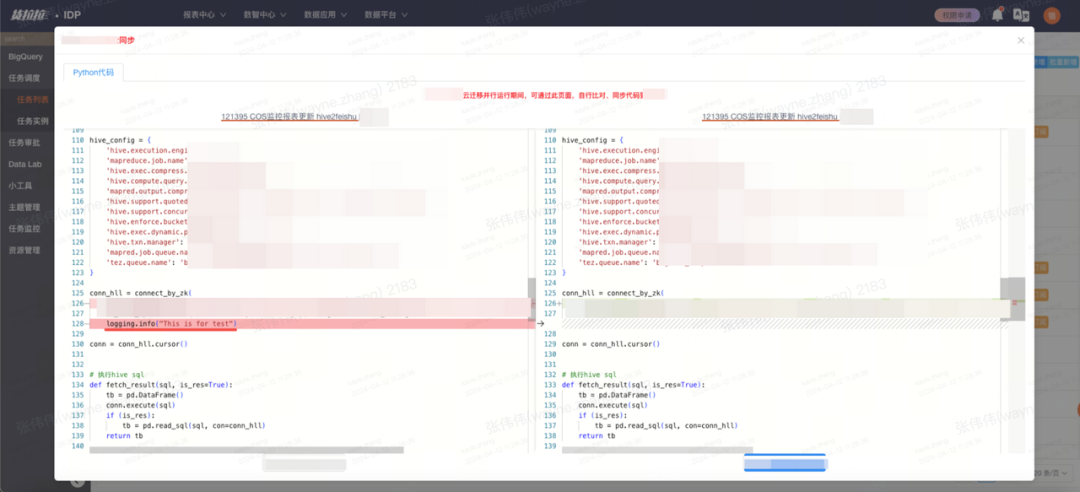The image size is (1080, 492).
Task: Click the language translate icon
Action: pos(1021,15)
